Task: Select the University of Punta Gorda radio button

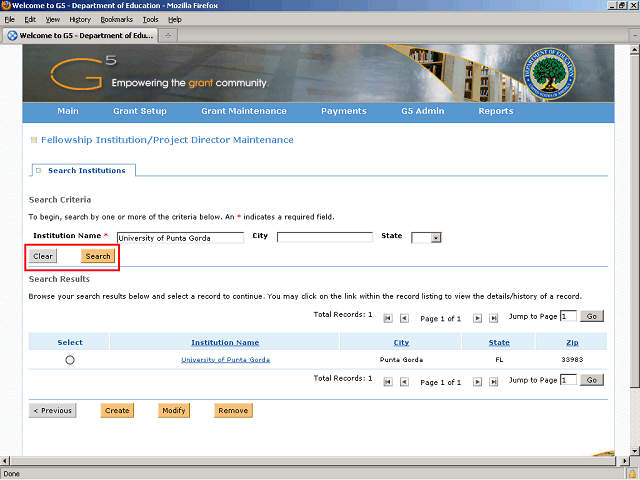Action: 70,360
